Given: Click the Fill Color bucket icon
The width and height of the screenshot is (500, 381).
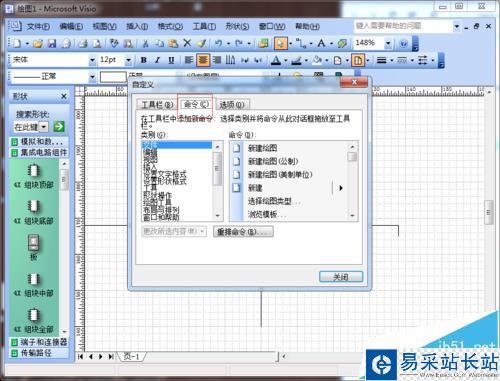Looking at the screenshot, I should pyautogui.click(x=317, y=60).
